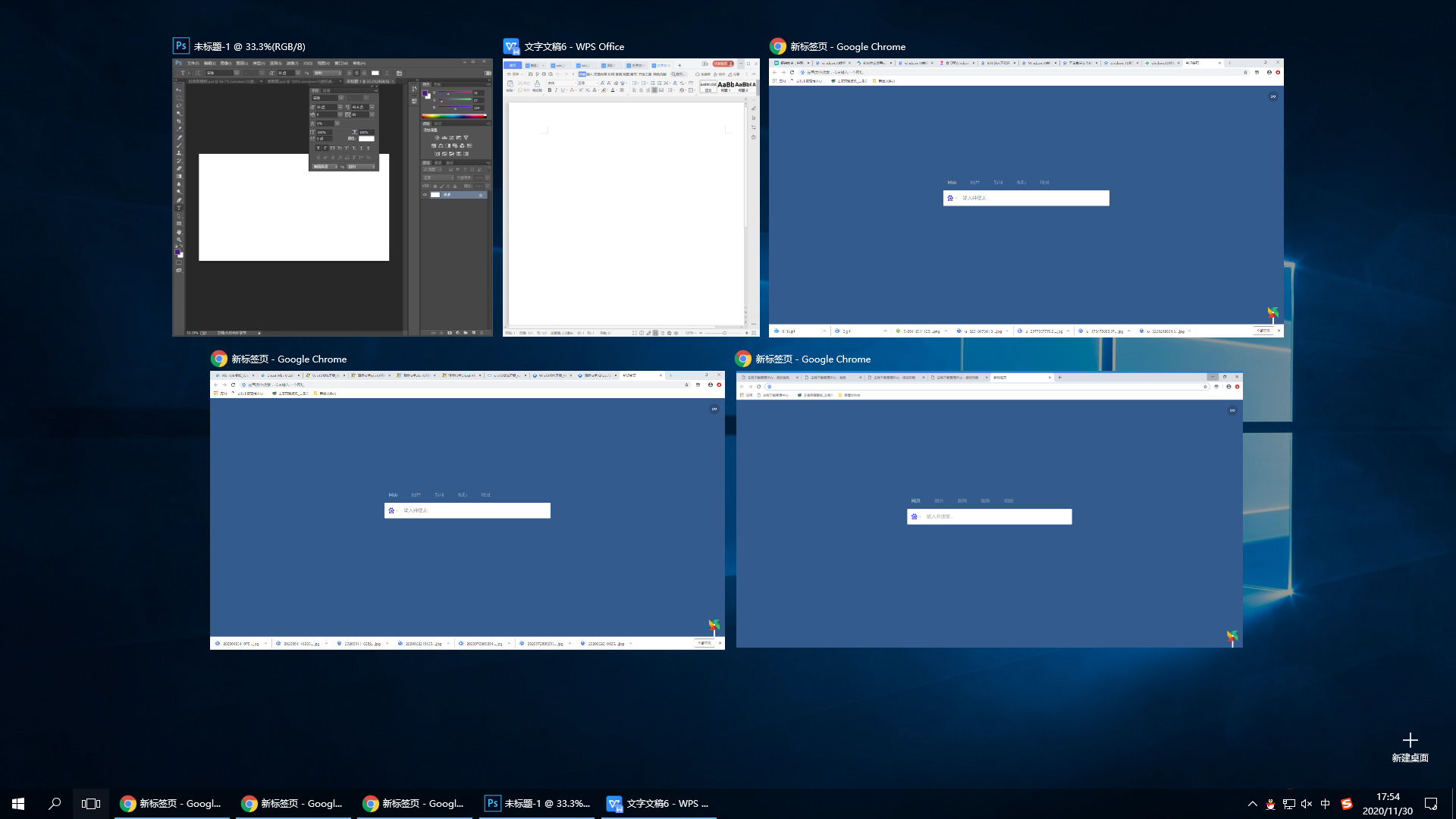Switch to Photoshop 未标题-1 taskbar button
Screen dimensions: 1456x819
tap(536, 804)
